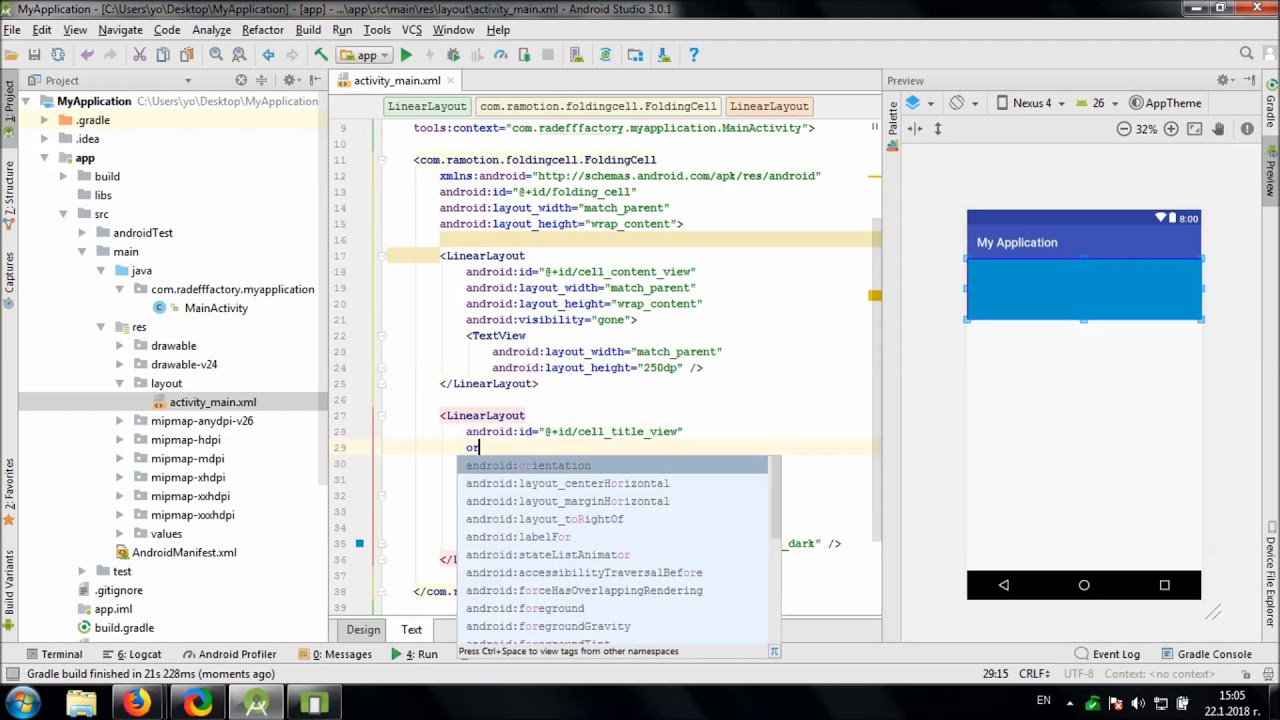
Task: Click the Firefox icon in Windows taskbar
Action: [x=137, y=702]
